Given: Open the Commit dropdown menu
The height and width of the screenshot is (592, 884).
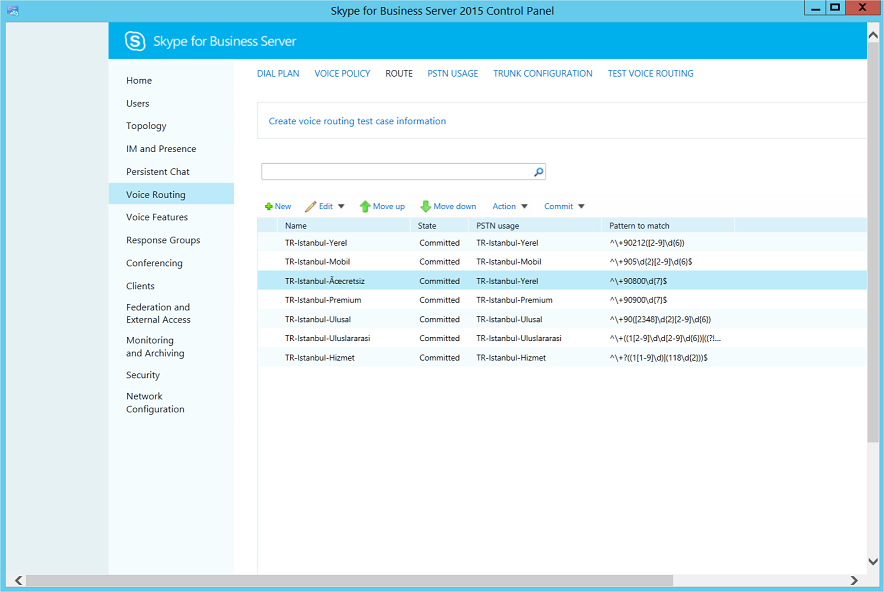Looking at the screenshot, I should 564,207.
